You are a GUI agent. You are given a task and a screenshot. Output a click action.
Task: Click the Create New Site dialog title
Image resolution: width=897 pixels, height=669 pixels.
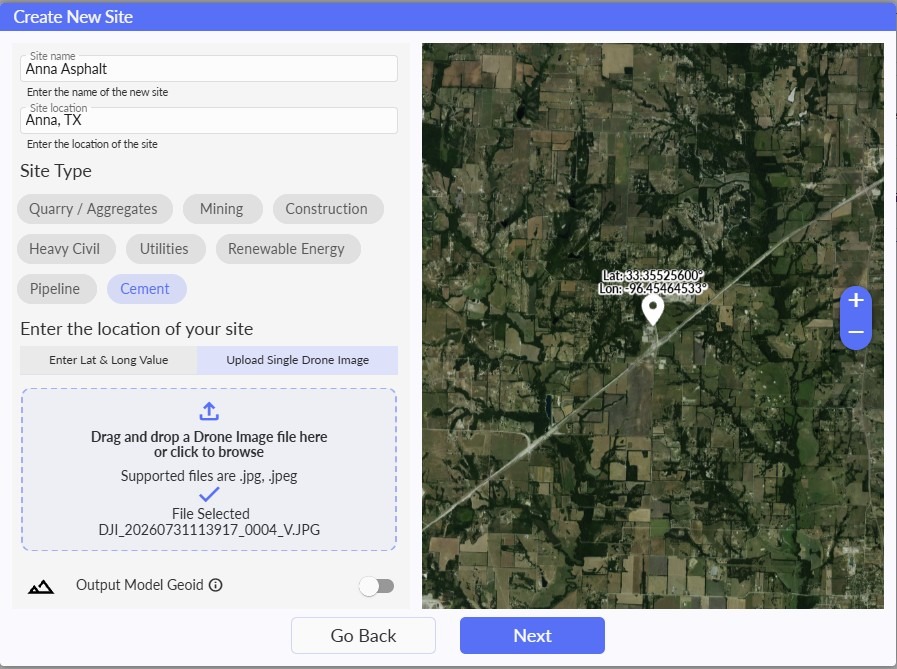[73, 17]
